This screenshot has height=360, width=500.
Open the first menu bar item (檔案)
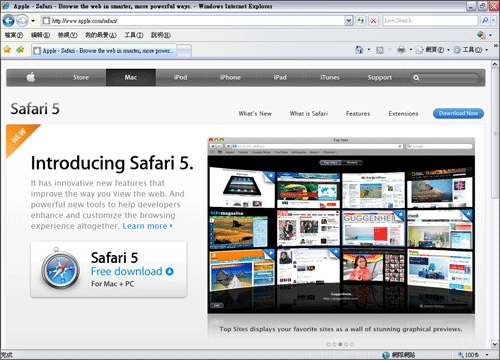click(14, 35)
